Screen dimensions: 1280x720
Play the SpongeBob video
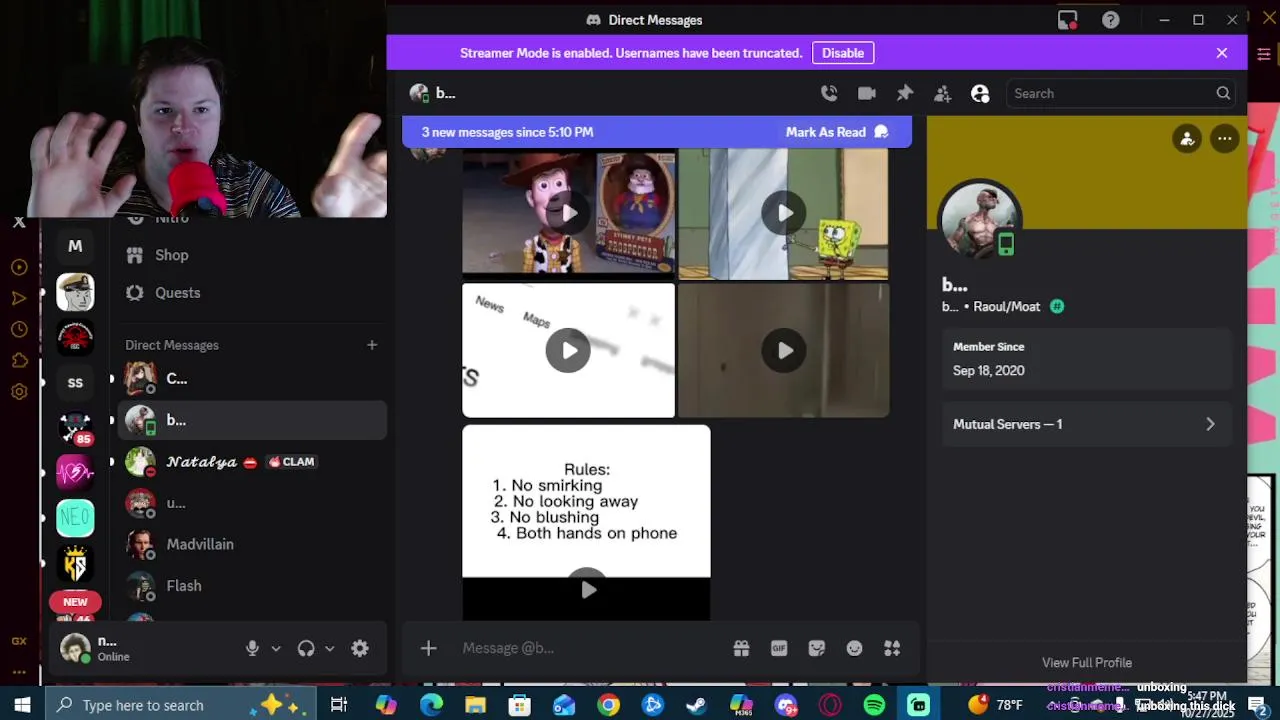pos(784,213)
